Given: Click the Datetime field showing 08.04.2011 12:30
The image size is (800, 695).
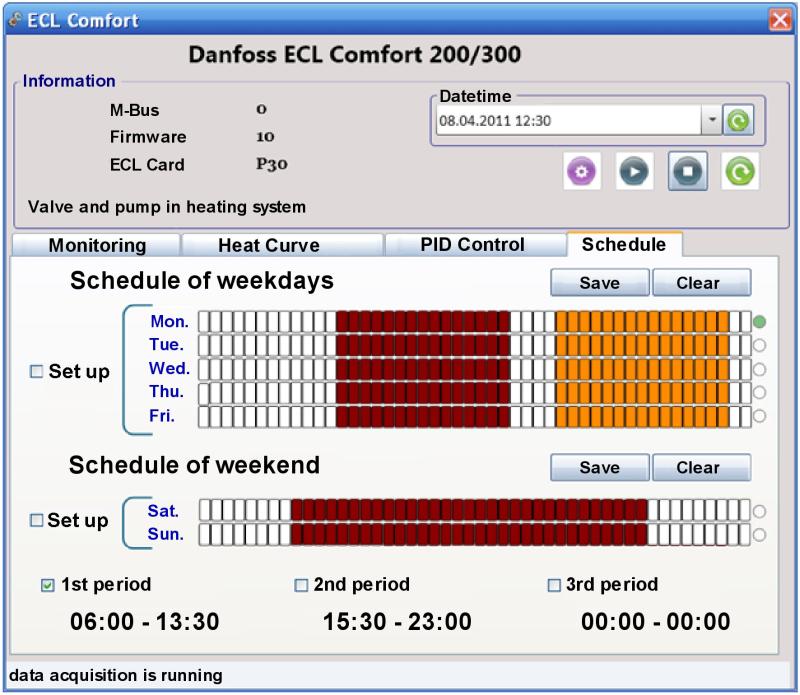Looking at the screenshot, I should [x=569, y=121].
